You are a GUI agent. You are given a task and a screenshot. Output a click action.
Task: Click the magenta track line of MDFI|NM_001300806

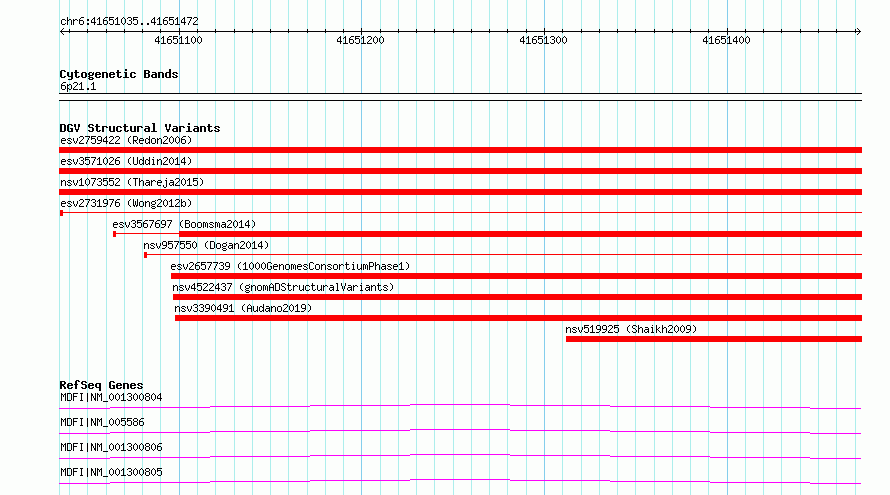460,455
